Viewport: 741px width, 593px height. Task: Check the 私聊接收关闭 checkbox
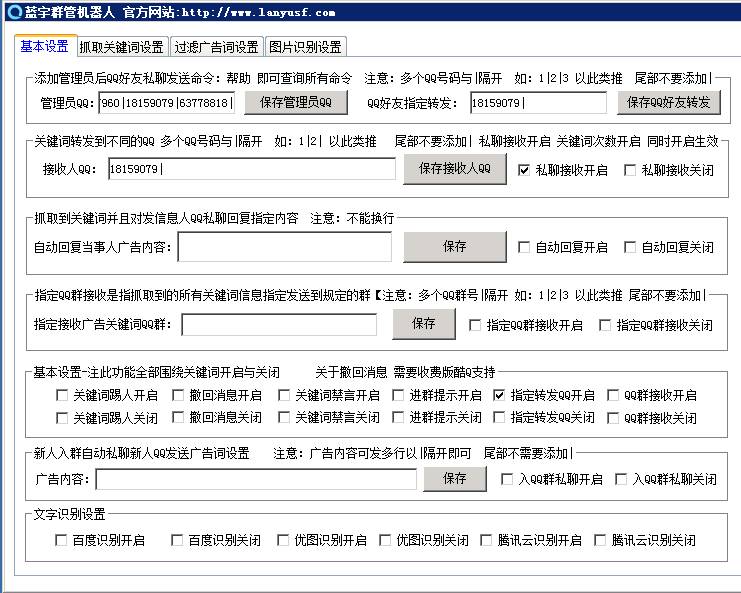[x=629, y=170]
